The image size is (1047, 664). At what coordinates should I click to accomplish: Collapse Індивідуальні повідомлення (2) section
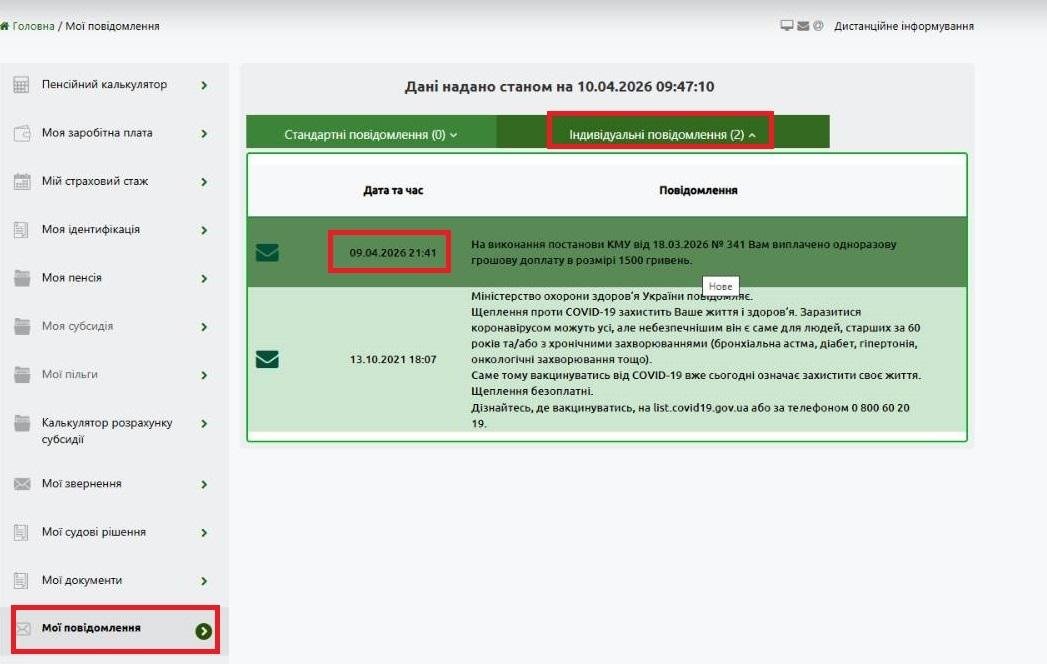(x=662, y=134)
